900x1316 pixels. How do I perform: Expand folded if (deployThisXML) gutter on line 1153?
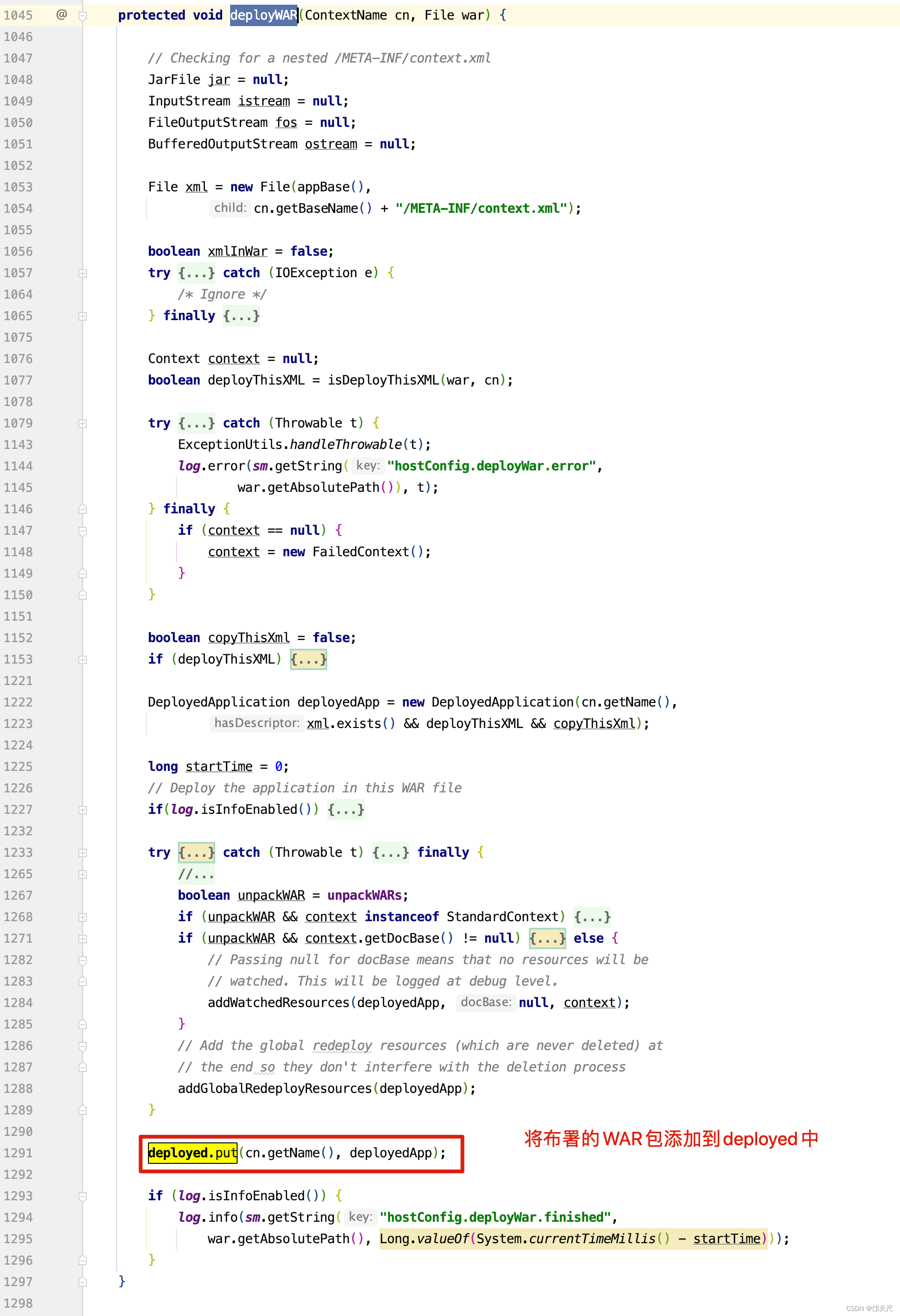pyautogui.click(x=83, y=660)
